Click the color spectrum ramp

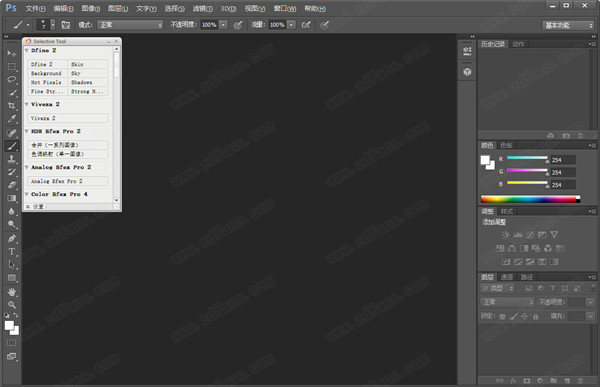click(x=530, y=199)
